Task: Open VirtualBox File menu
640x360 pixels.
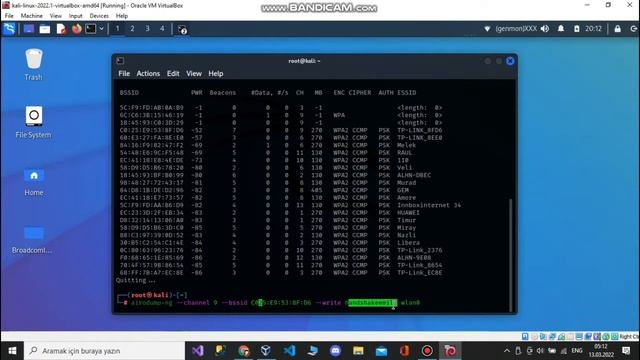Action: (x=9, y=16)
